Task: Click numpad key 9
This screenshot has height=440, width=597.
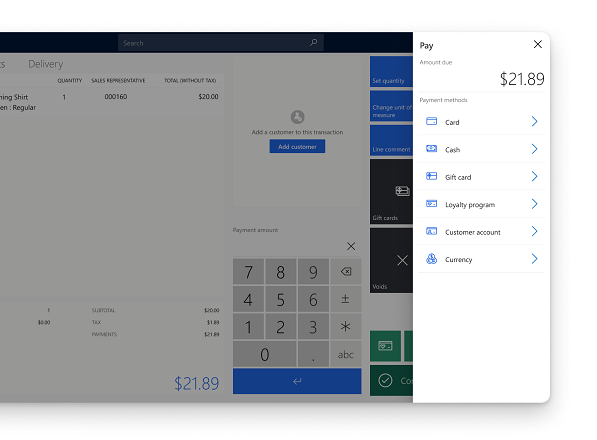Action: click(x=313, y=272)
